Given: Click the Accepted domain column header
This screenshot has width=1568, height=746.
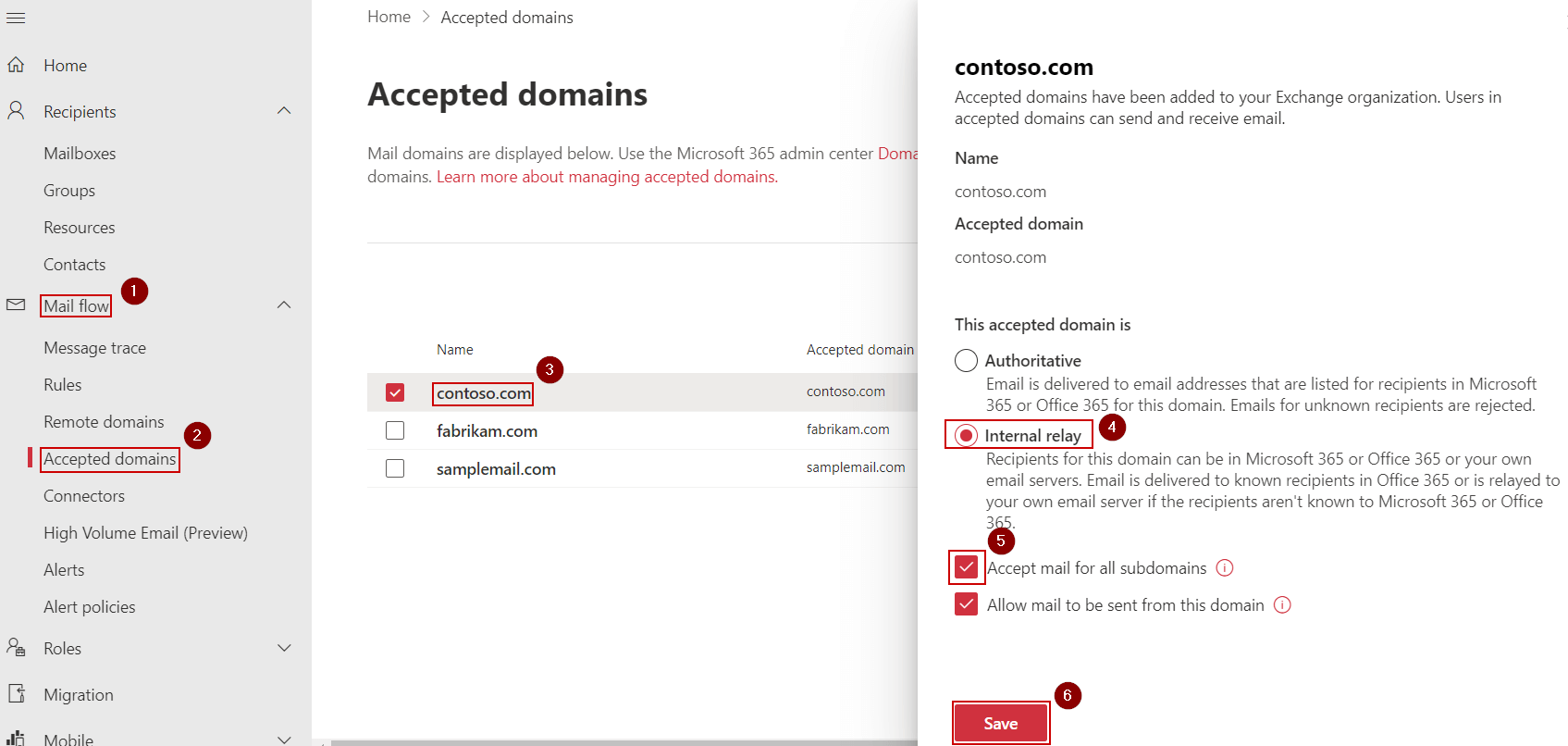Looking at the screenshot, I should [860, 350].
